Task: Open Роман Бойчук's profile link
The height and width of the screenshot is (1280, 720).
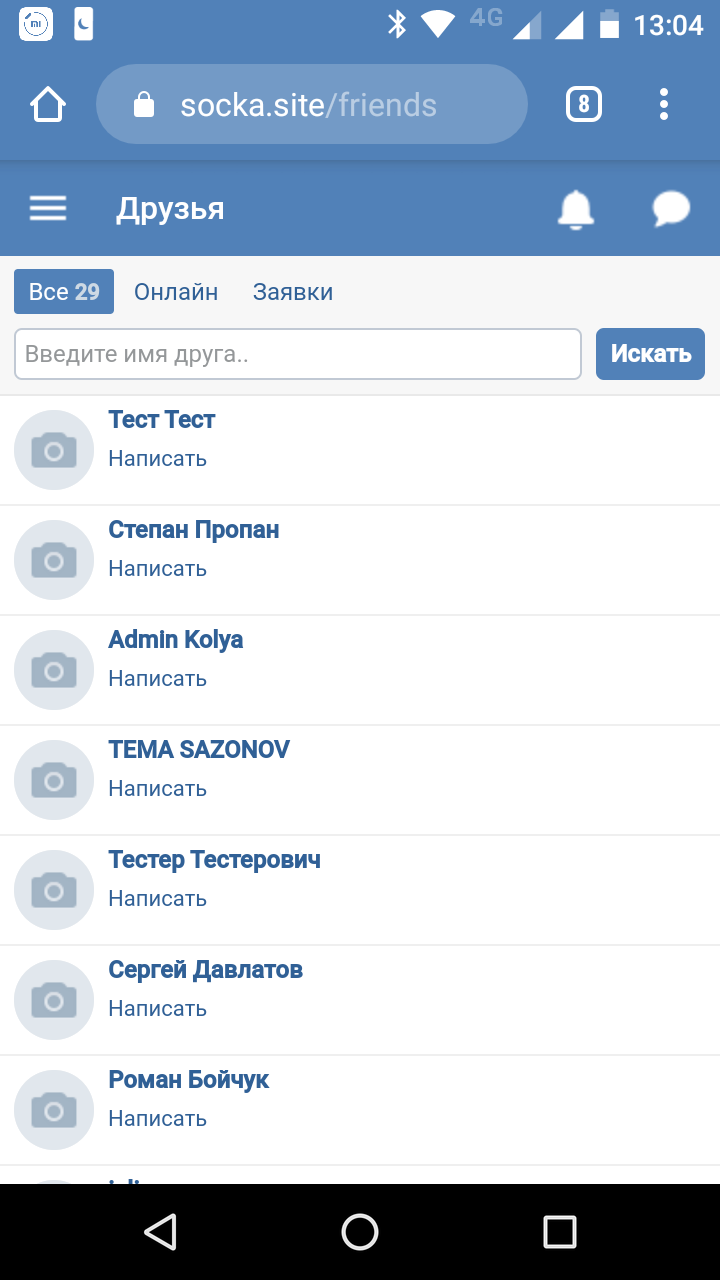Action: pyautogui.click(x=189, y=1080)
